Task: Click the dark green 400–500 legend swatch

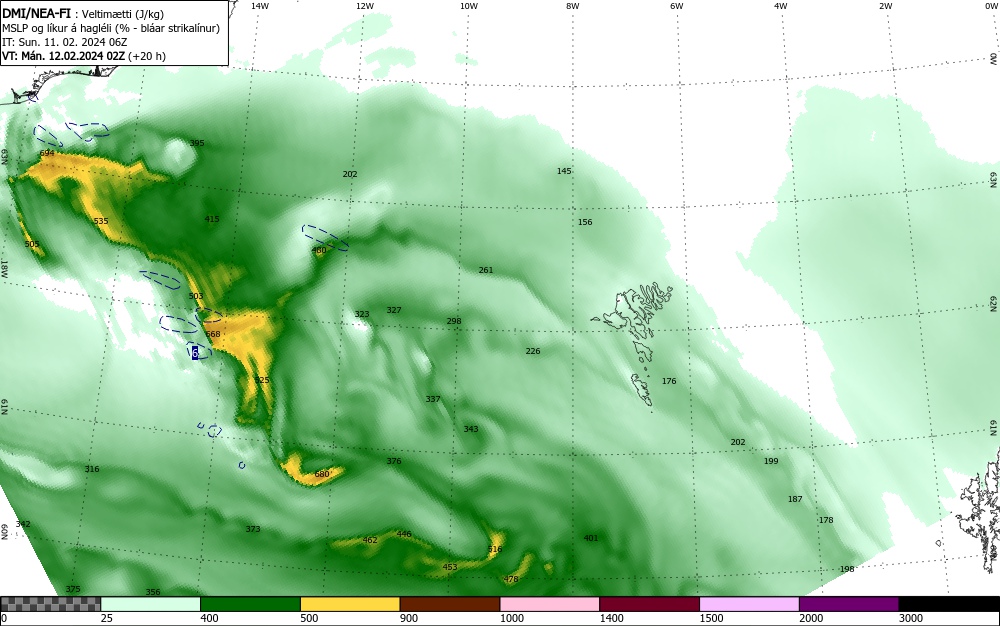Action: 250,604
